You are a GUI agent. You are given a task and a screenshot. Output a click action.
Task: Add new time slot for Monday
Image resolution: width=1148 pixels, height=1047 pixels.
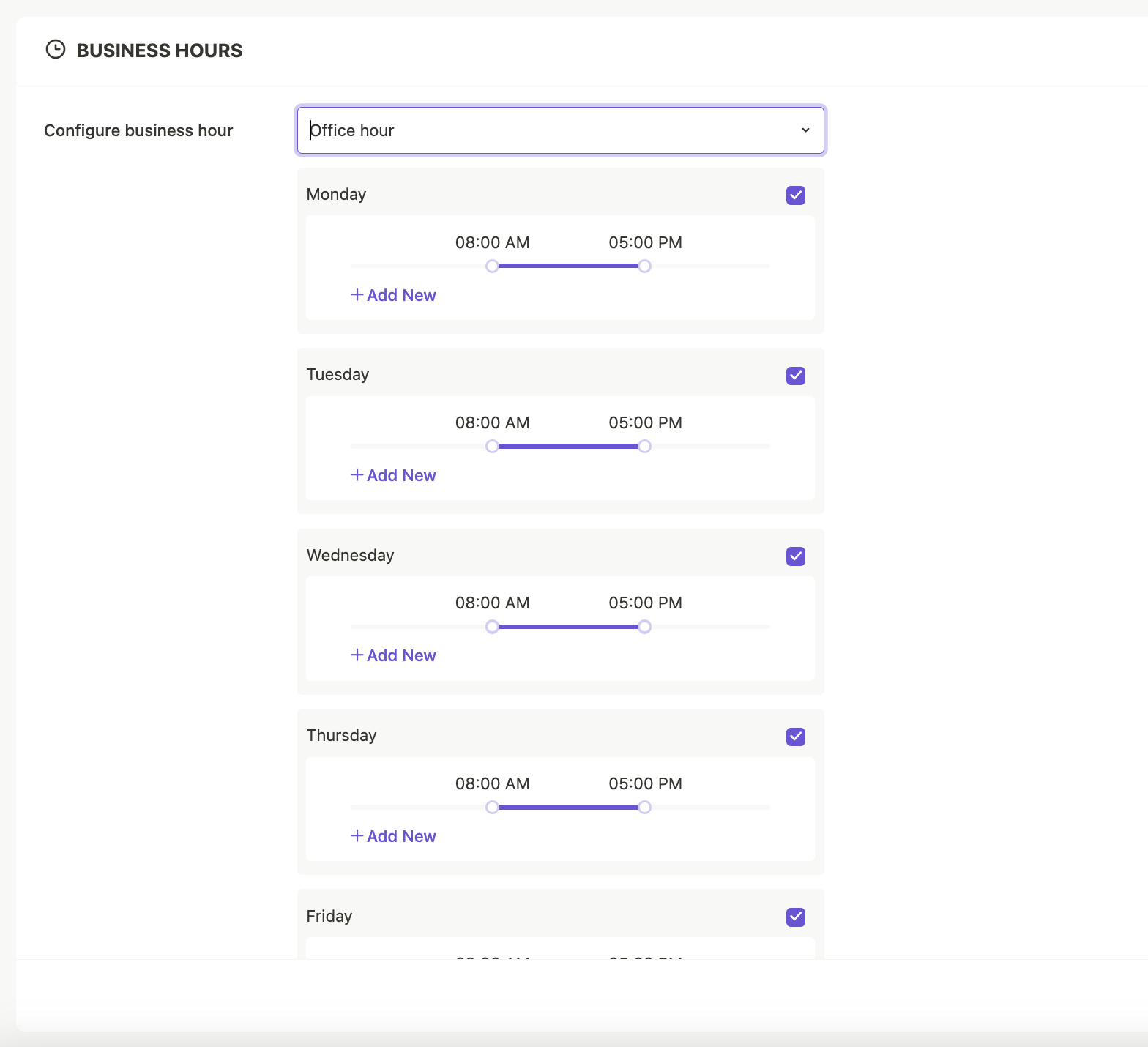(x=394, y=295)
